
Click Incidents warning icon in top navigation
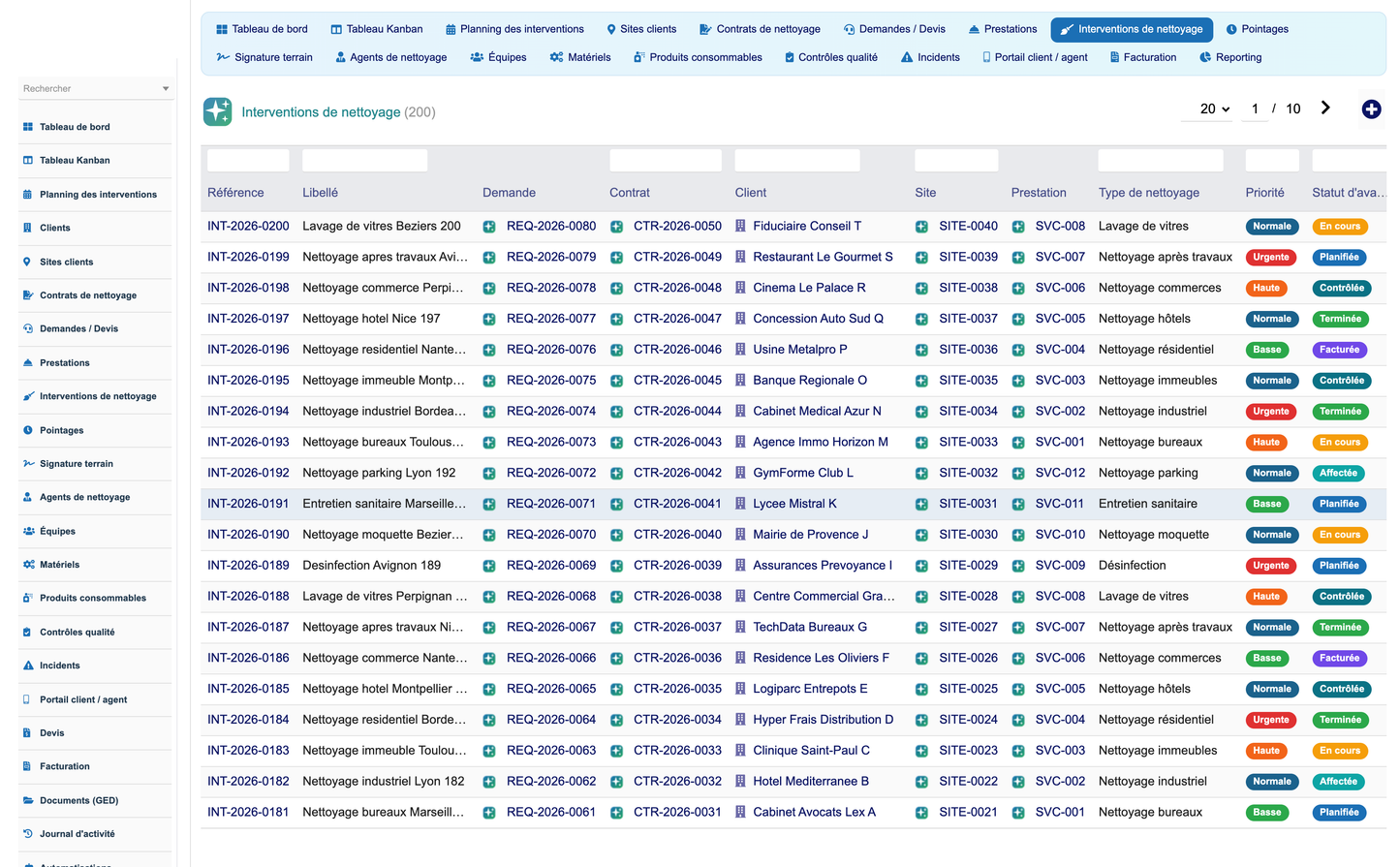click(907, 57)
